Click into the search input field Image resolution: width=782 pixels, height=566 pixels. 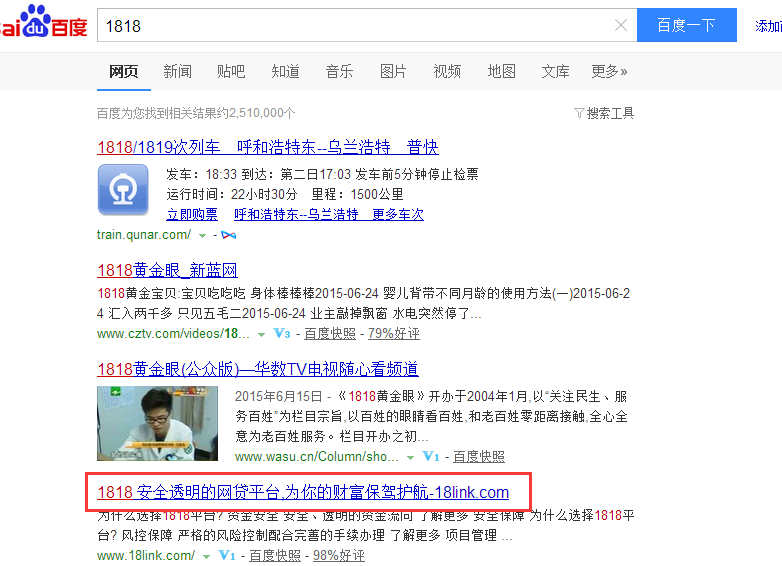[x=350, y=26]
